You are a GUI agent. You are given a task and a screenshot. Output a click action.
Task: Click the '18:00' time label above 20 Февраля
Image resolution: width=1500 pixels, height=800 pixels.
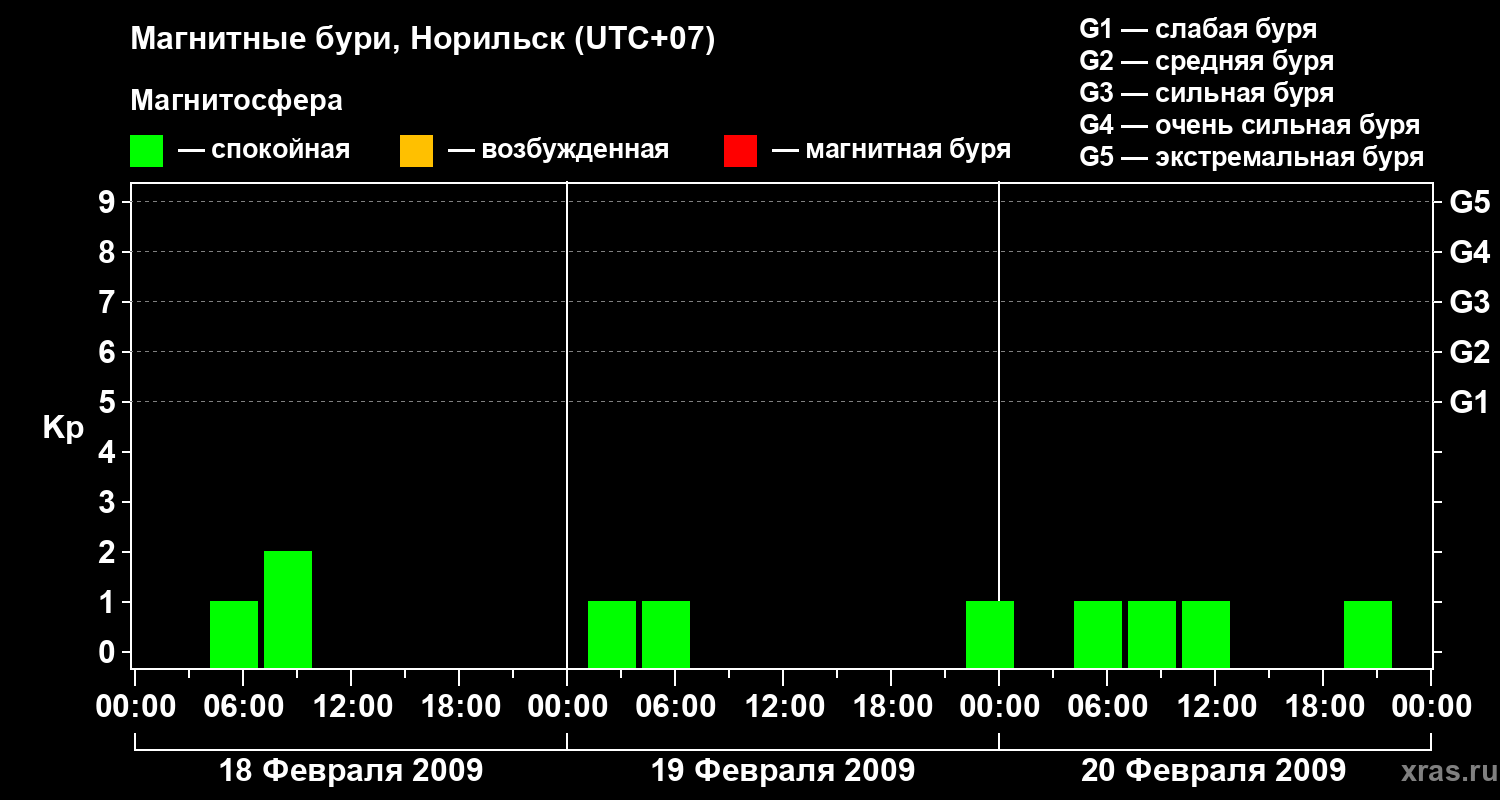[1323, 707]
